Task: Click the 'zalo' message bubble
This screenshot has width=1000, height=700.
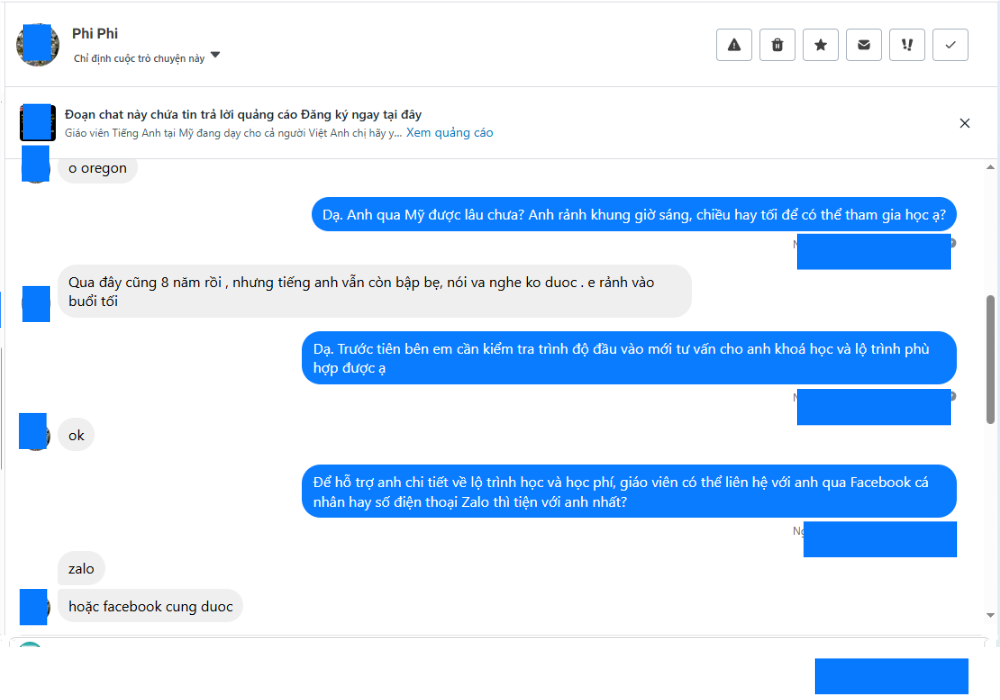Action: pyautogui.click(x=81, y=569)
